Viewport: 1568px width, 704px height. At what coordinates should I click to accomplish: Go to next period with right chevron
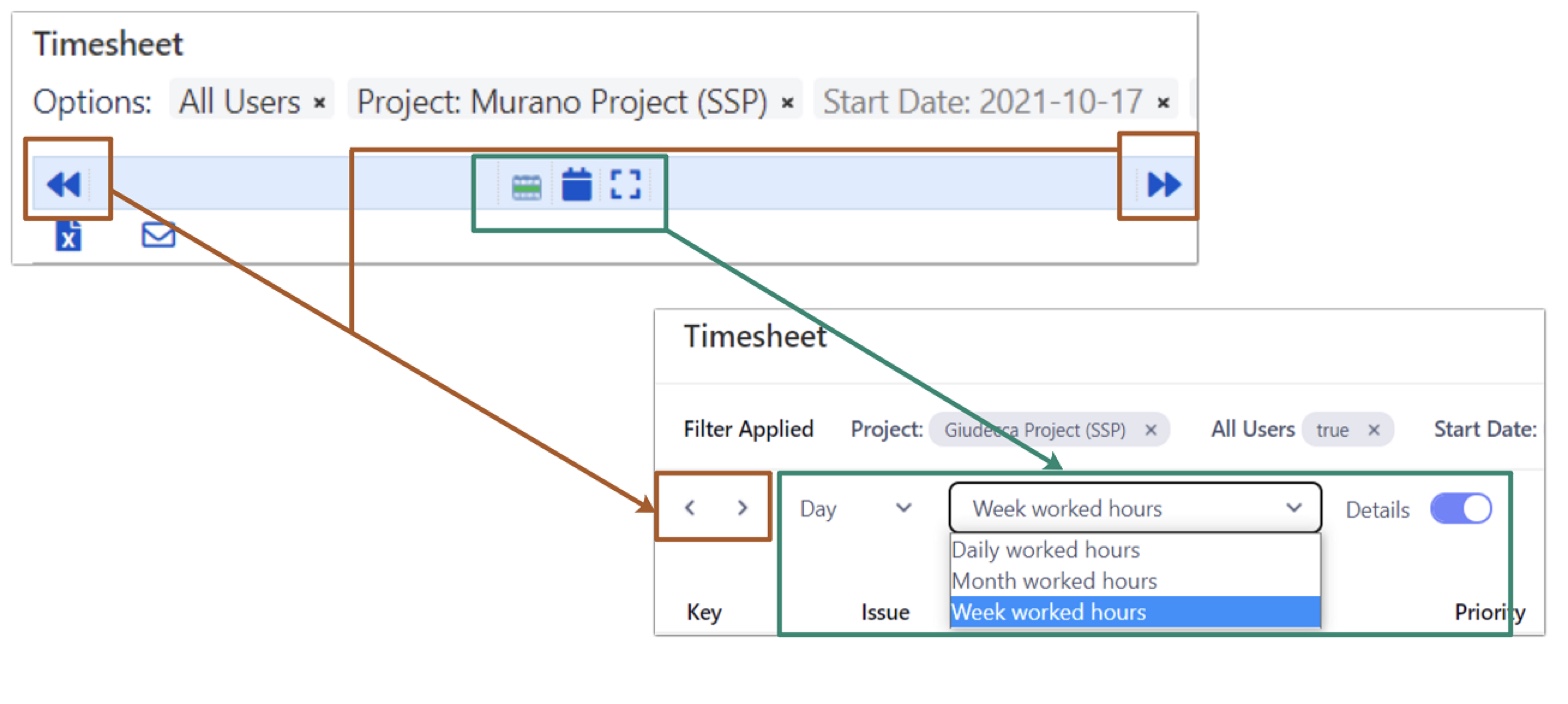742,508
